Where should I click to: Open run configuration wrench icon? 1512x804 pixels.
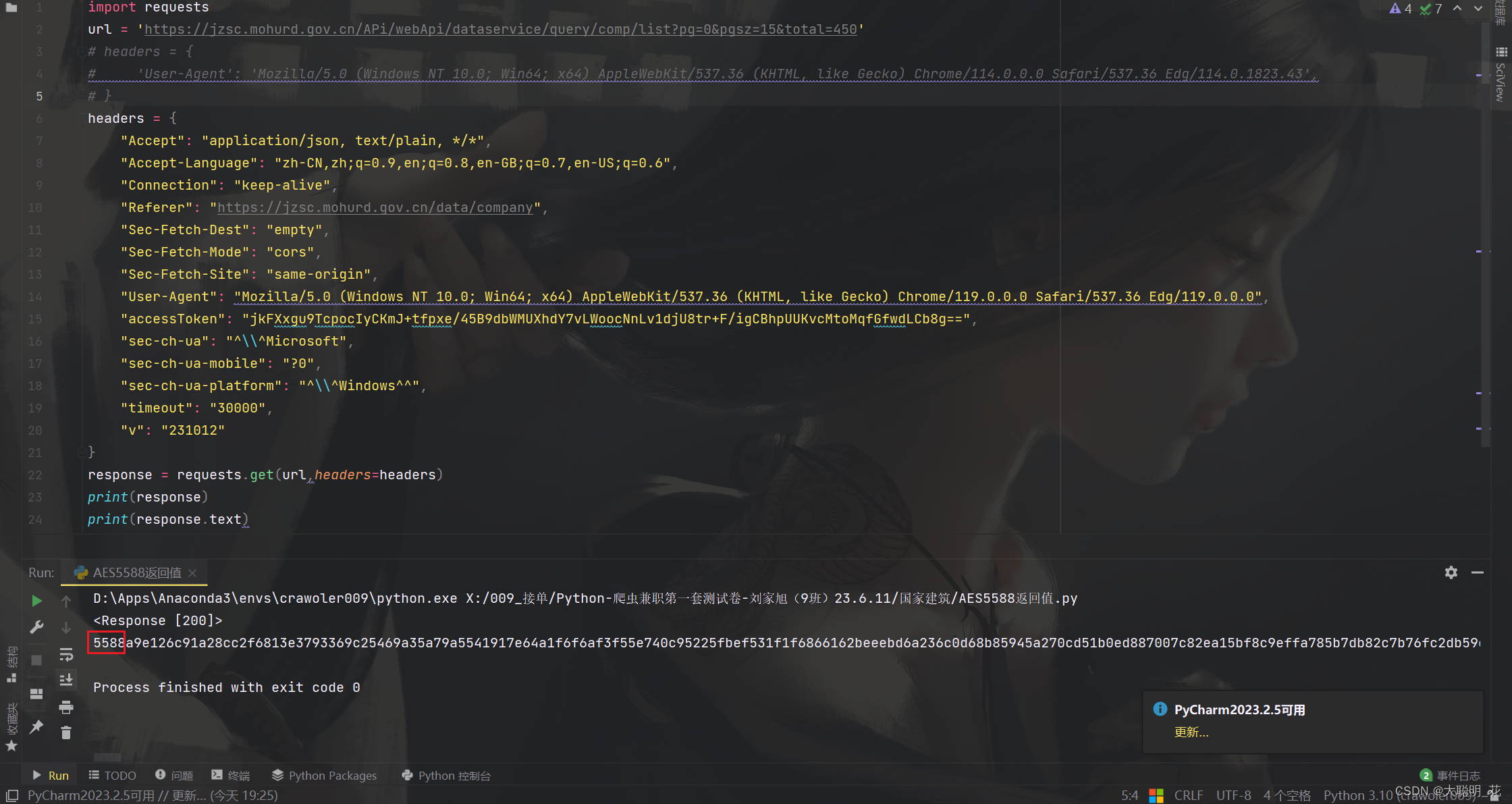[x=37, y=627]
